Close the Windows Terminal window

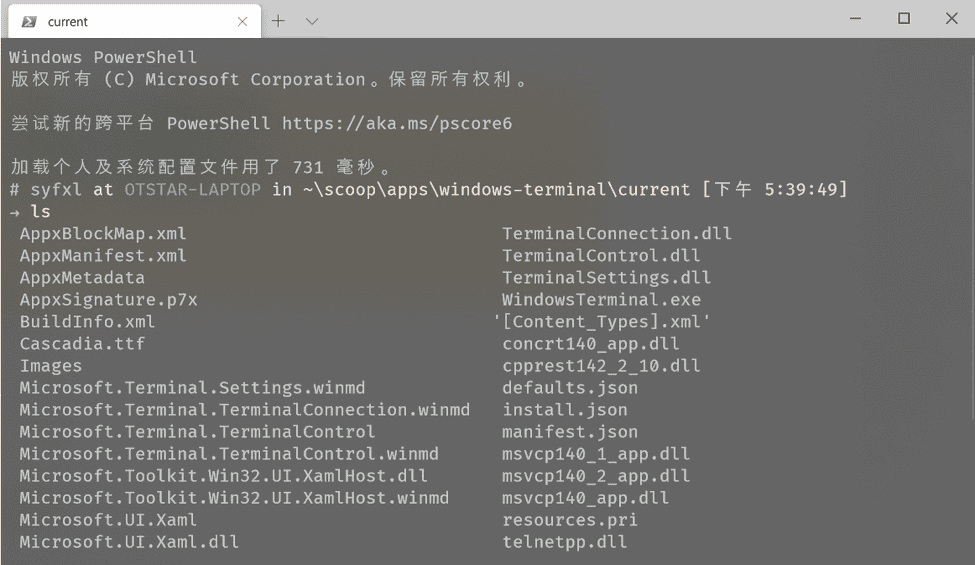click(951, 19)
